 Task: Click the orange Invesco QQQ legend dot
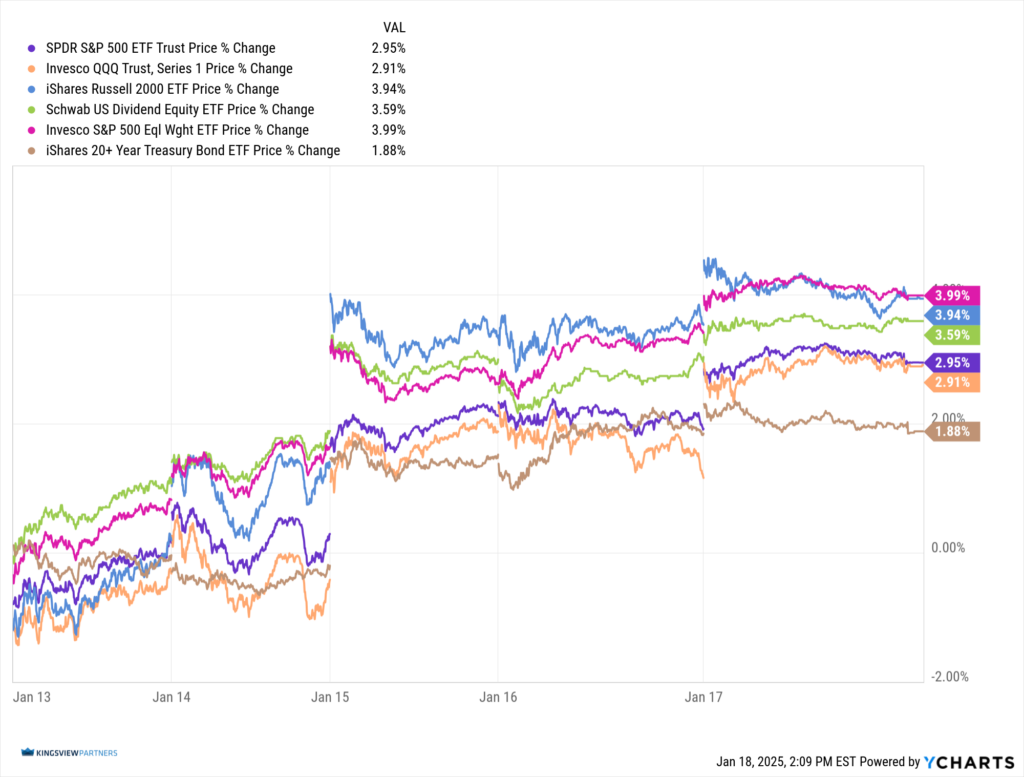32,69
